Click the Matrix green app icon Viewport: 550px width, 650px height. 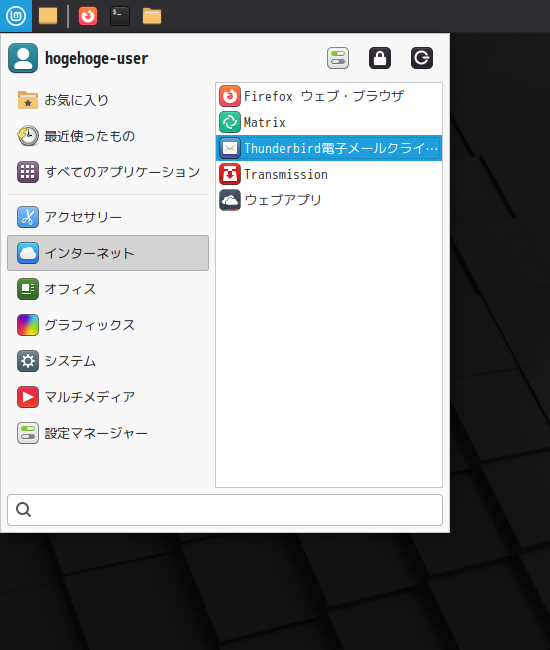tap(230, 122)
